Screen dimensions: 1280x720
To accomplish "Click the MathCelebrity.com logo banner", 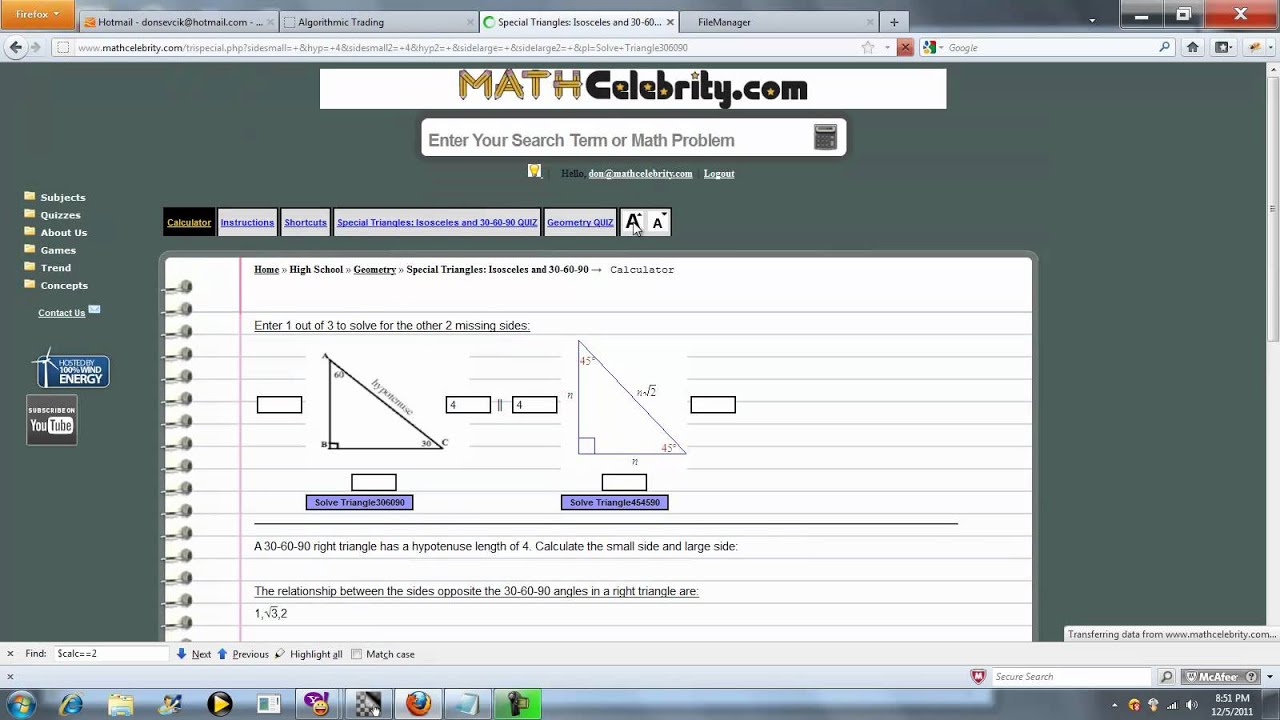I will click(x=633, y=88).
